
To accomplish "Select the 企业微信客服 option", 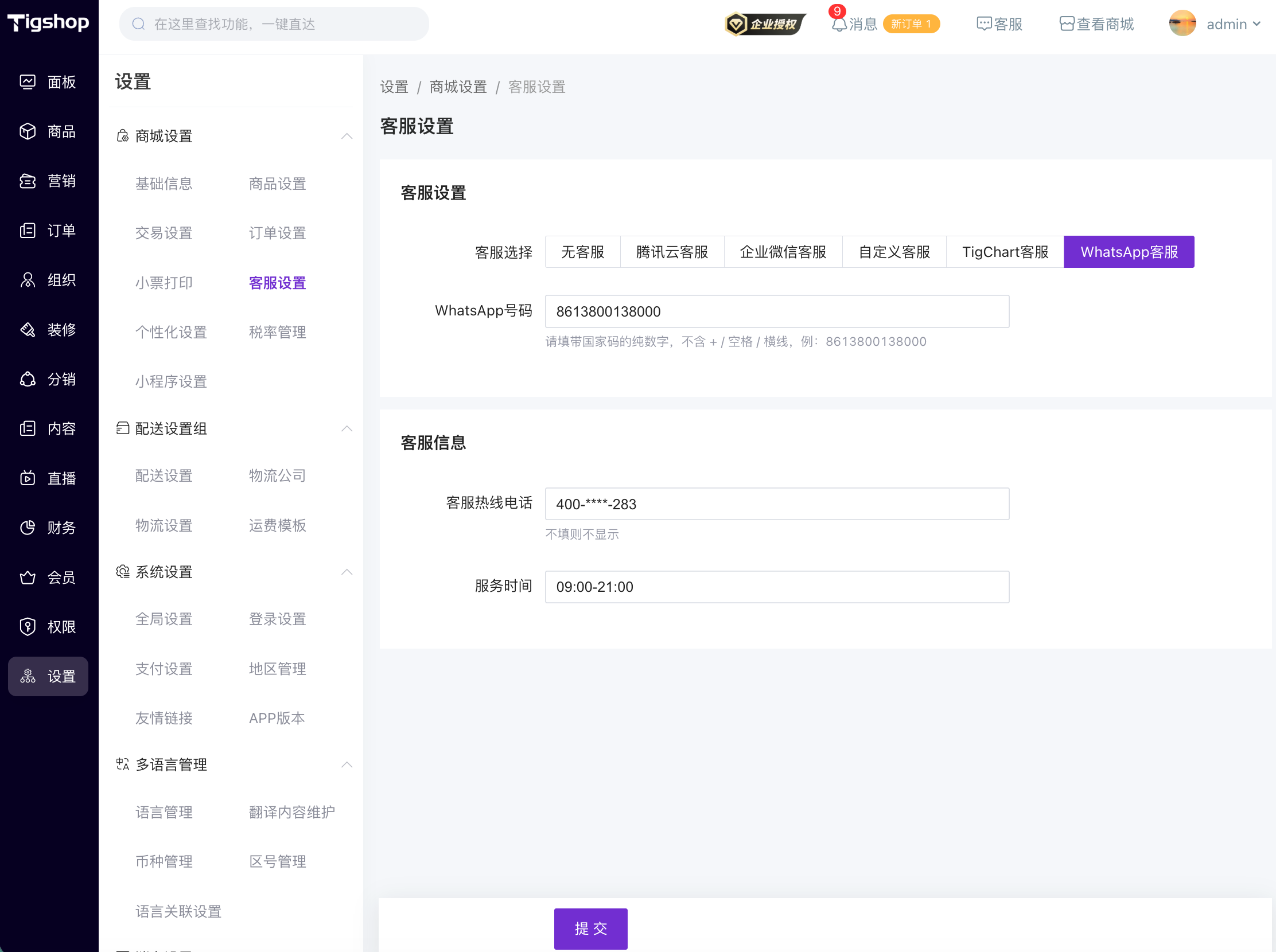I will click(783, 252).
